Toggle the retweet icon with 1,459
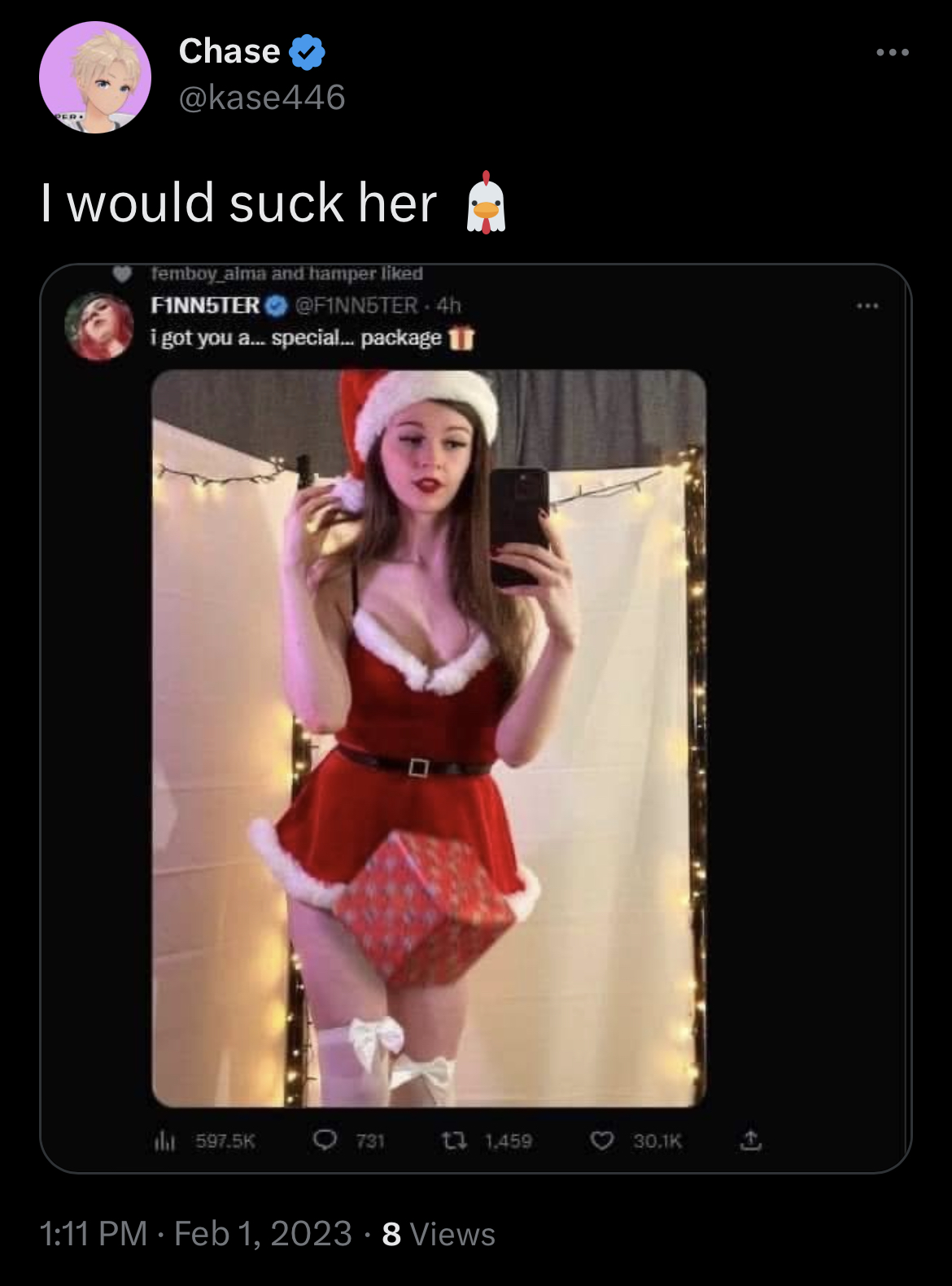 [x=454, y=1141]
